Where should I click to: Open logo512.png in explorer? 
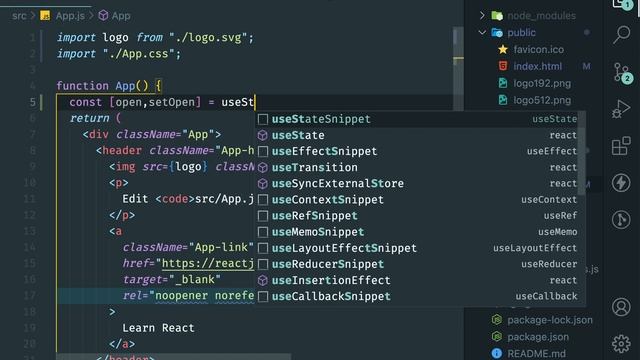click(x=542, y=100)
